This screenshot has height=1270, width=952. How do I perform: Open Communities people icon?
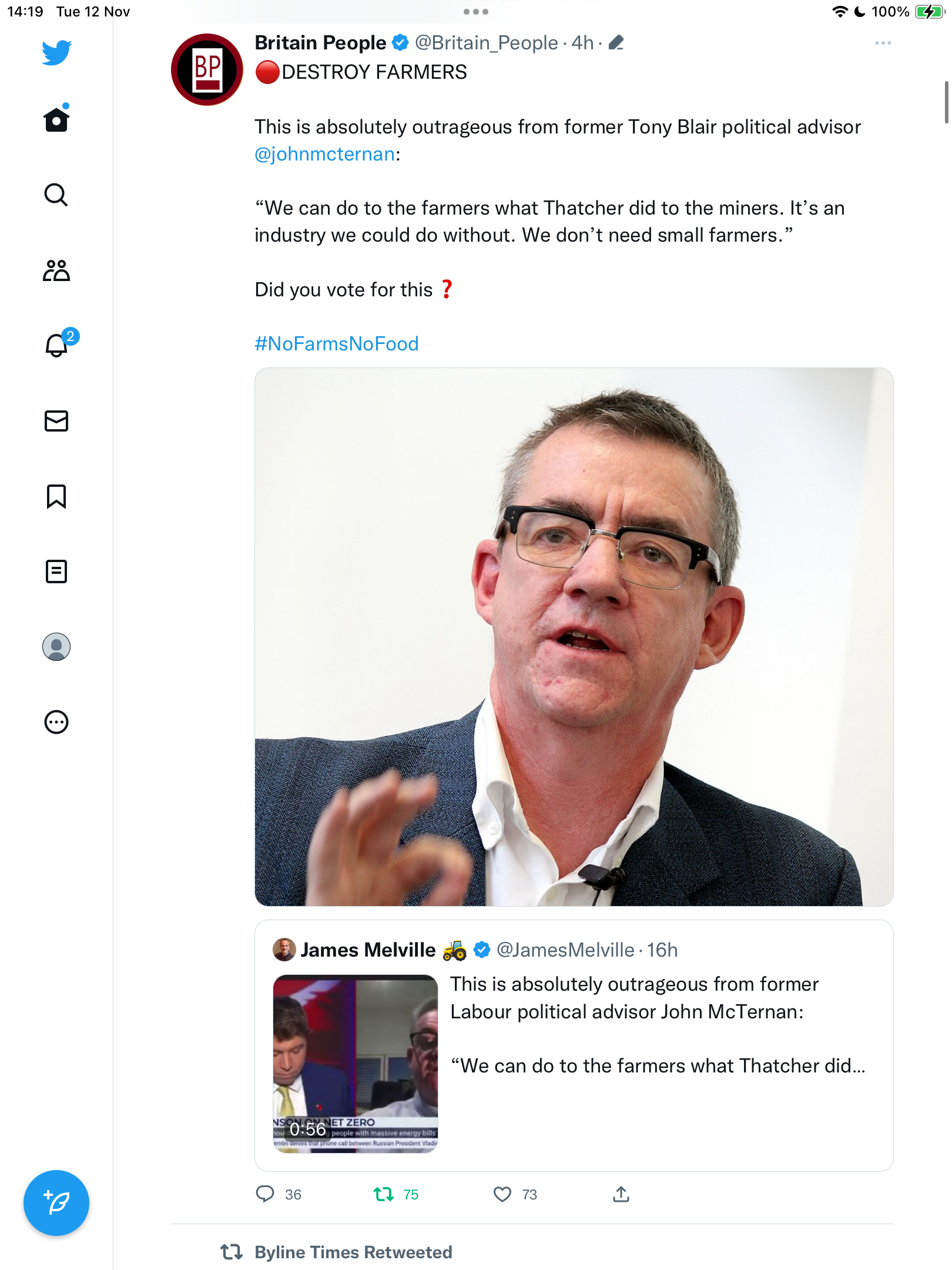coord(56,270)
